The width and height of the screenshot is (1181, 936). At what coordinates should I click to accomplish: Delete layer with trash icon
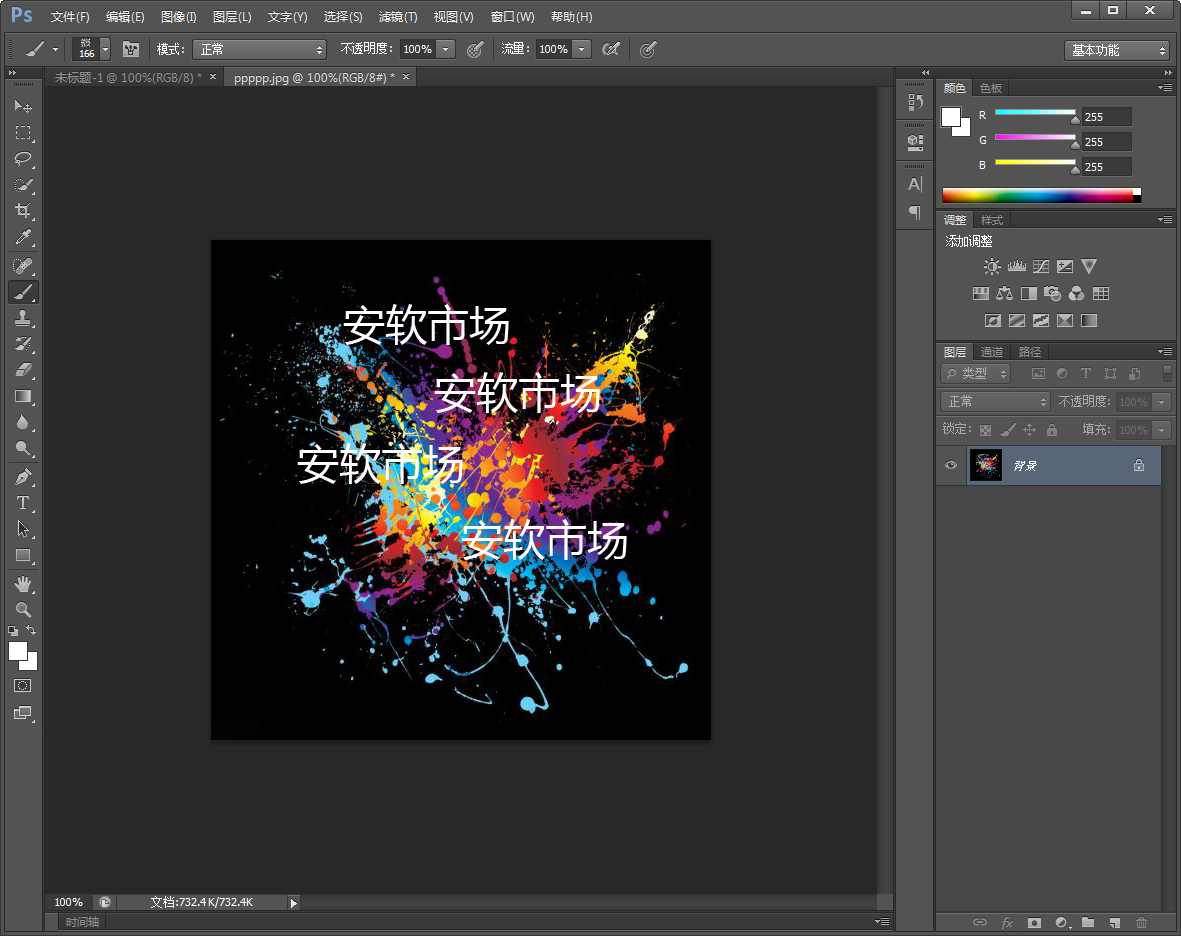tap(1141, 922)
